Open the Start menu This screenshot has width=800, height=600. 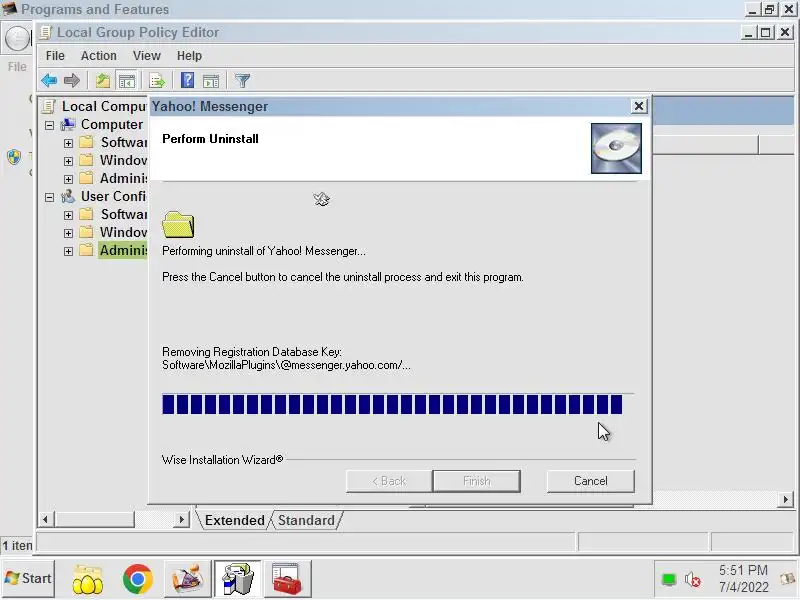tap(28, 578)
